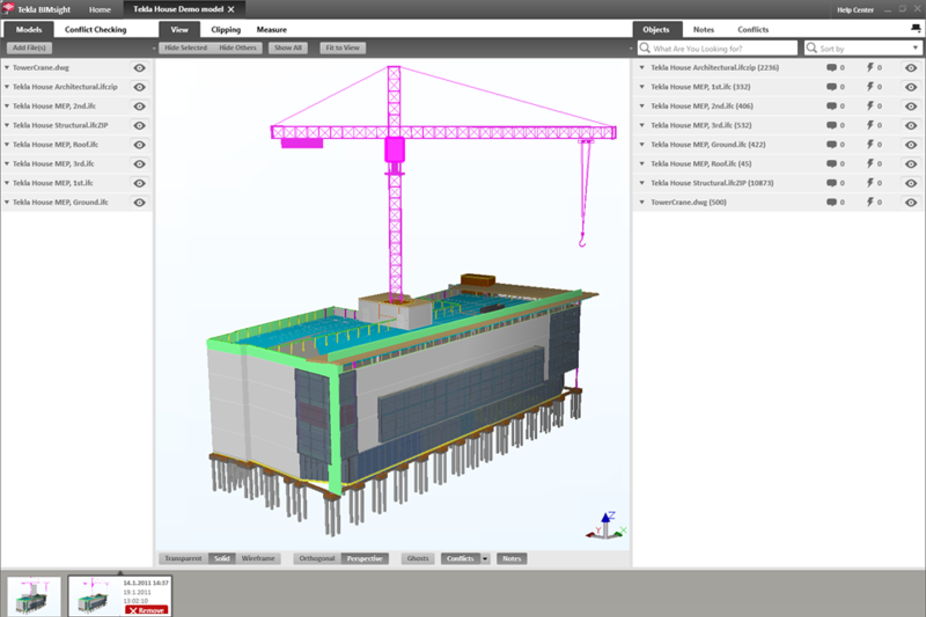Click notes comment icon for MEP, Roof.ifc (45)

coord(832,164)
